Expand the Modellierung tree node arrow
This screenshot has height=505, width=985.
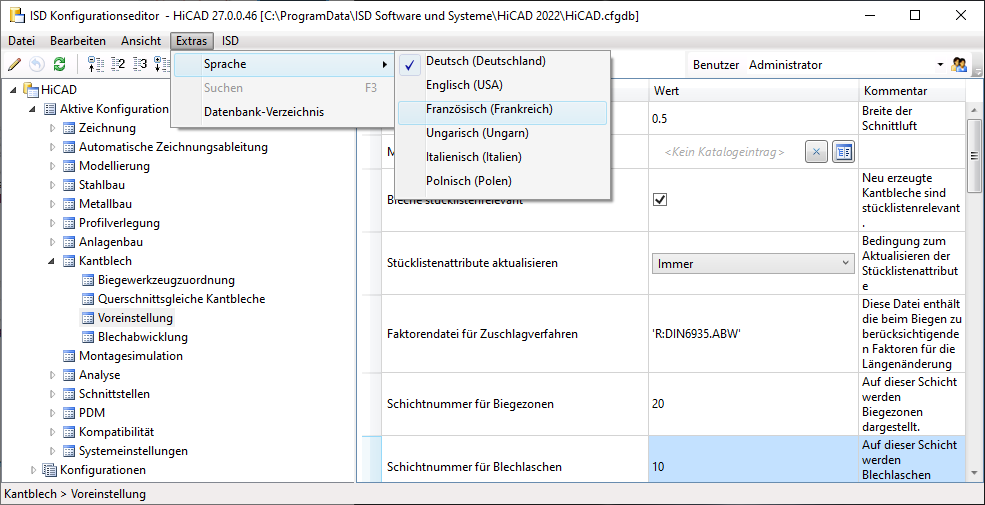pos(53,166)
